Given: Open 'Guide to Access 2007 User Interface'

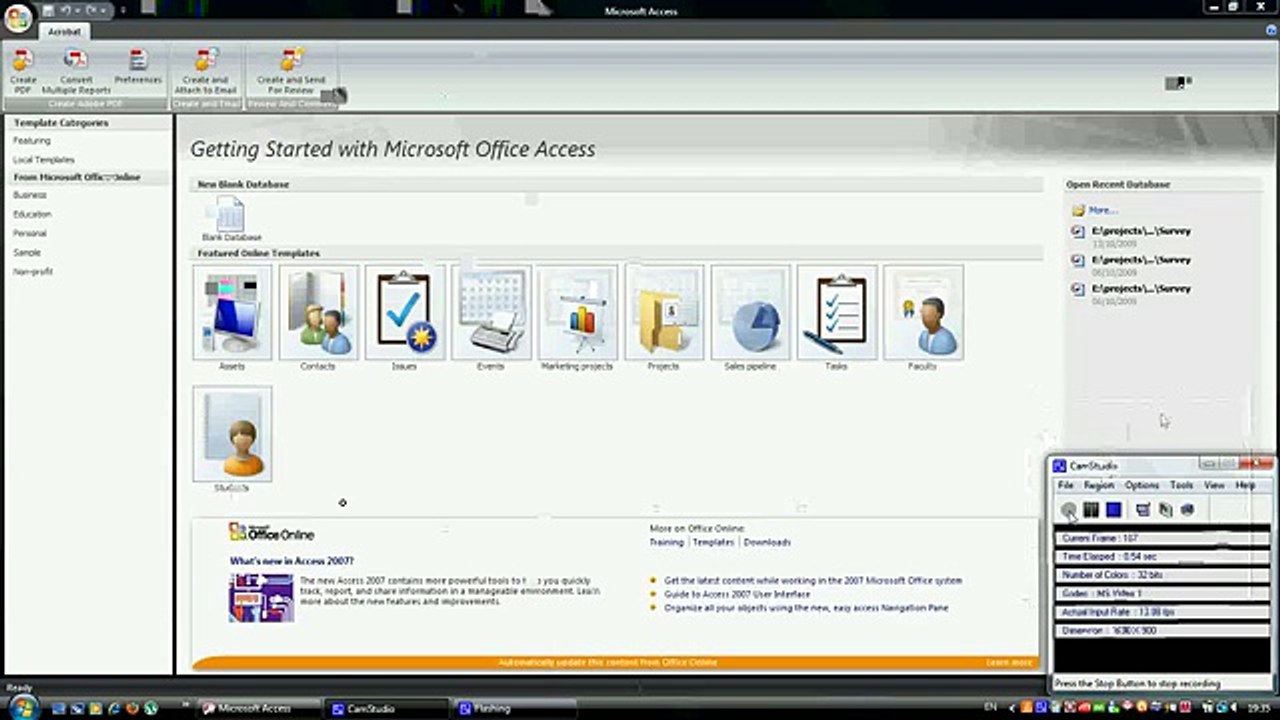Looking at the screenshot, I should 737,594.
